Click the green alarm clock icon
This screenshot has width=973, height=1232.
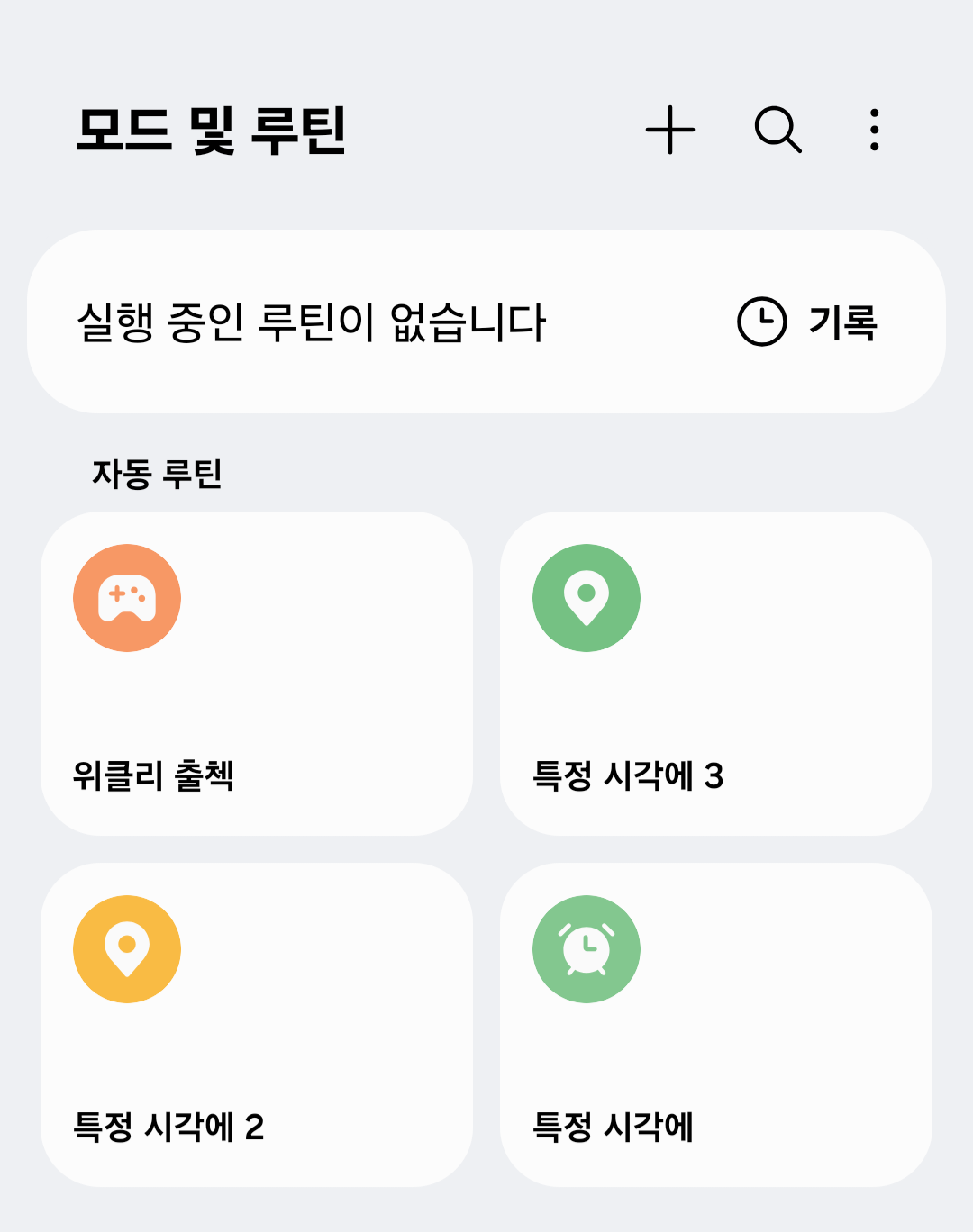point(587,949)
